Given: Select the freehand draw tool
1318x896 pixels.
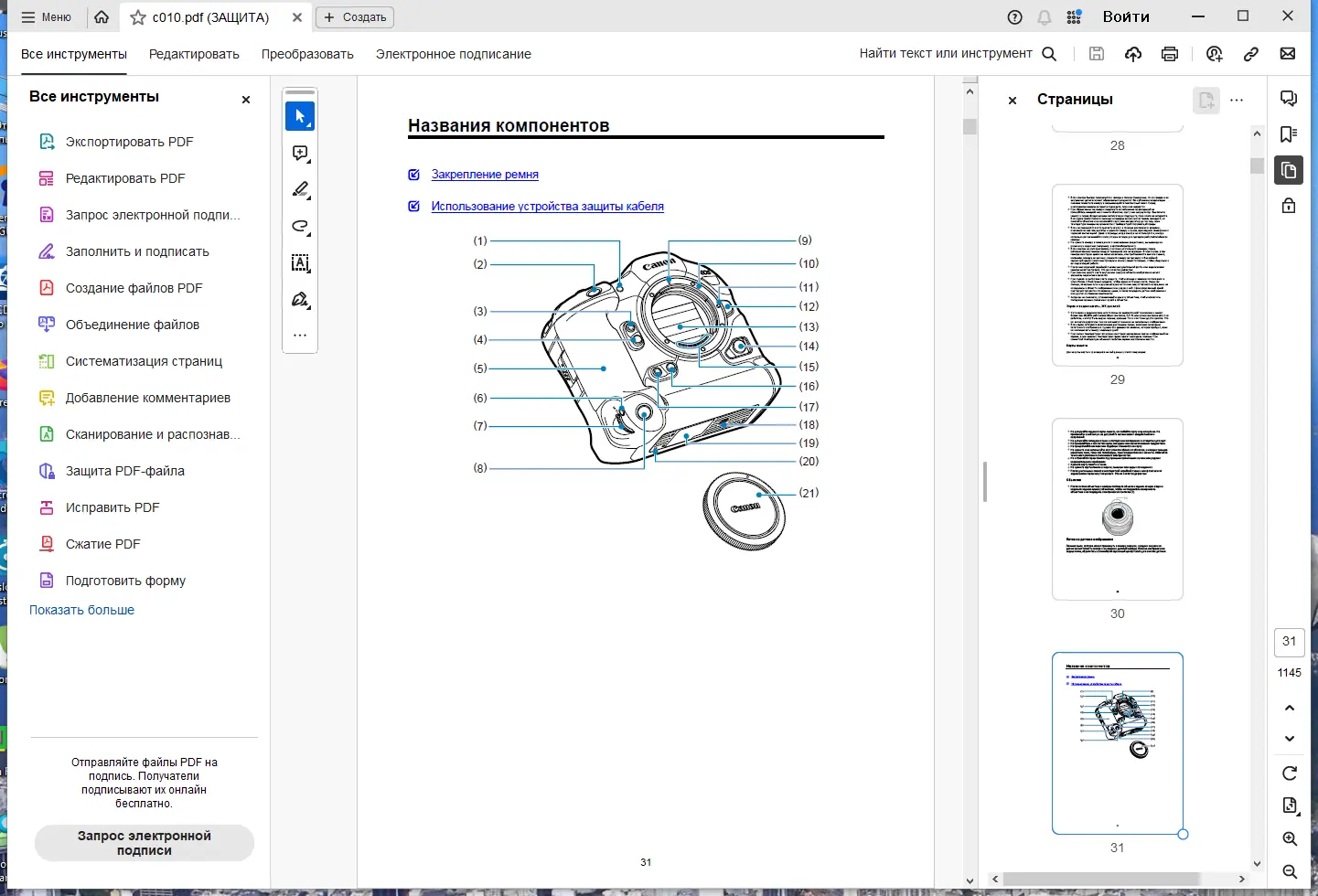Looking at the screenshot, I should pyautogui.click(x=300, y=227).
